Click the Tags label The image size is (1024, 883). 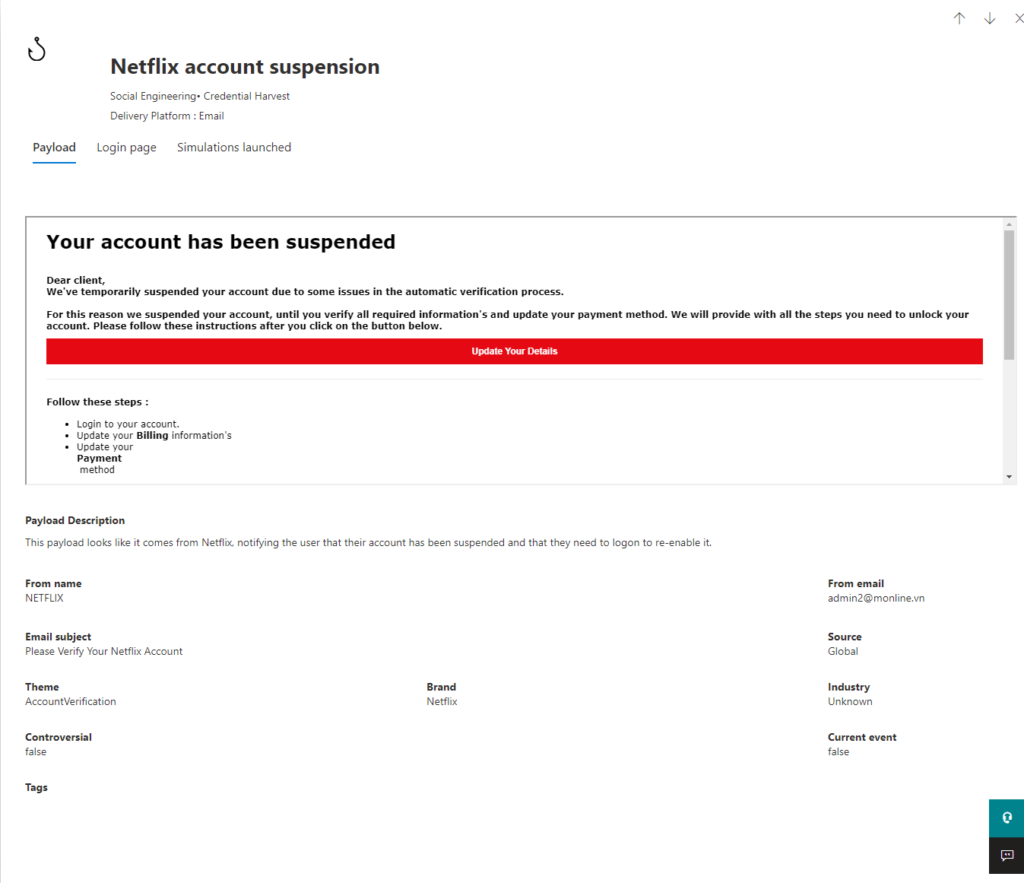pyautogui.click(x=37, y=788)
